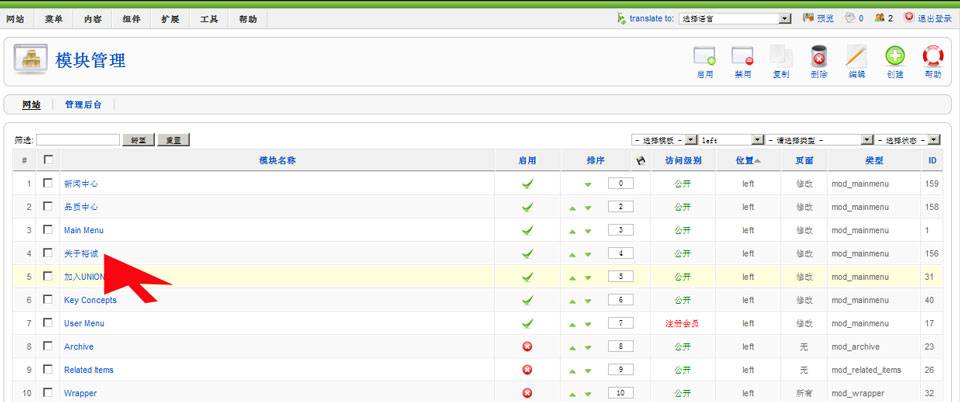
Task: Click the 禁用 (disable) toolbar icon
Action: (x=742, y=57)
